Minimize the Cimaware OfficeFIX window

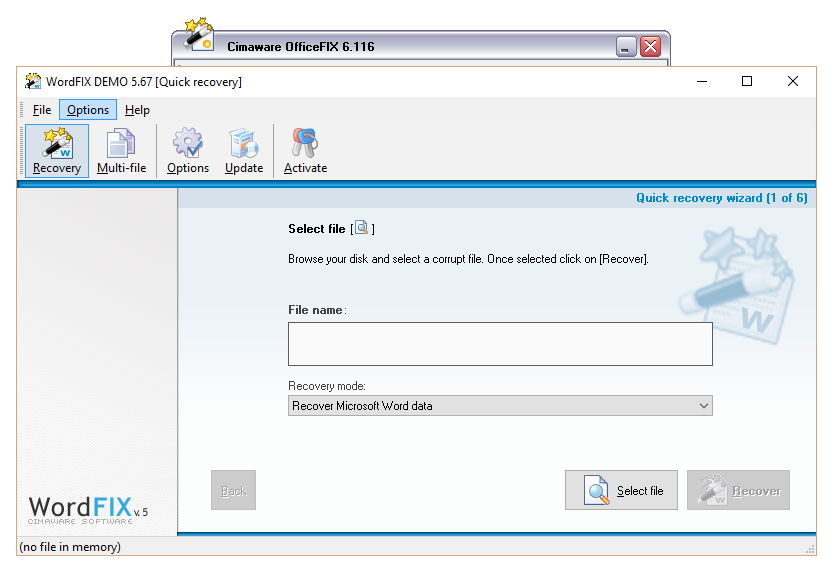[626, 47]
